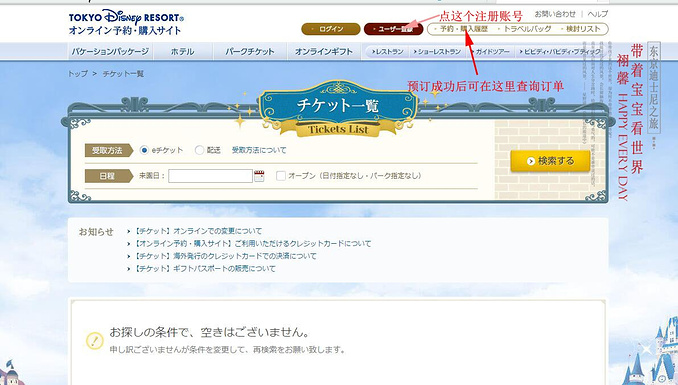This screenshot has width=678, height=385.
Task: Switch to バケーションパッケージ tab
Action: point(110,51)
